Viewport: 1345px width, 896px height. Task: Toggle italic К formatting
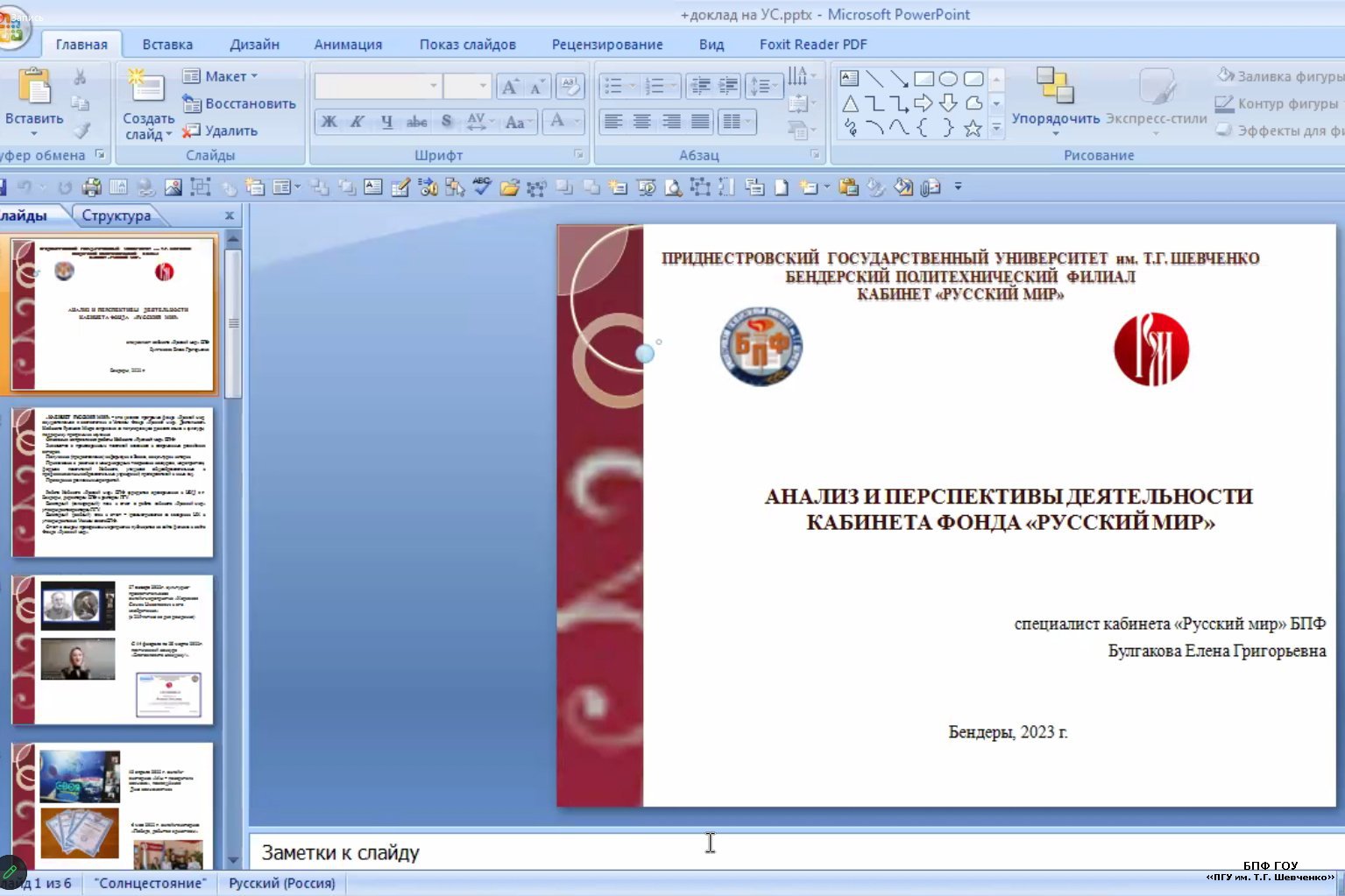tap(357, 122)
